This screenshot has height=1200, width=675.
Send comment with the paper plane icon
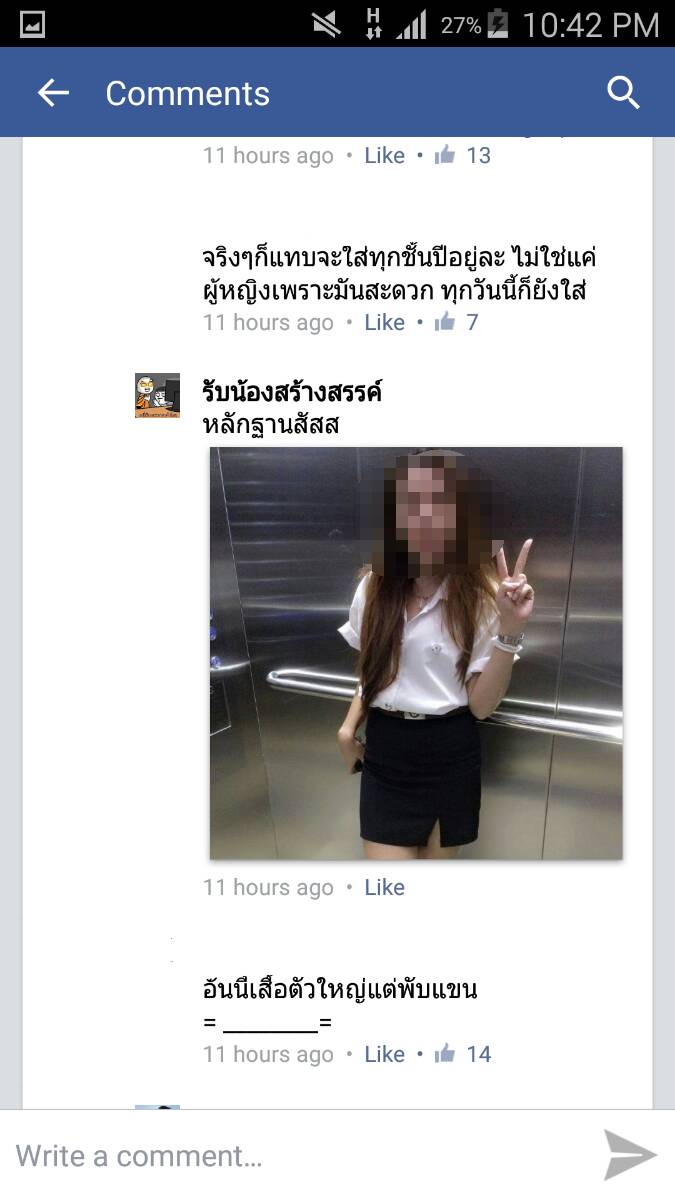tap(630, 1155)
